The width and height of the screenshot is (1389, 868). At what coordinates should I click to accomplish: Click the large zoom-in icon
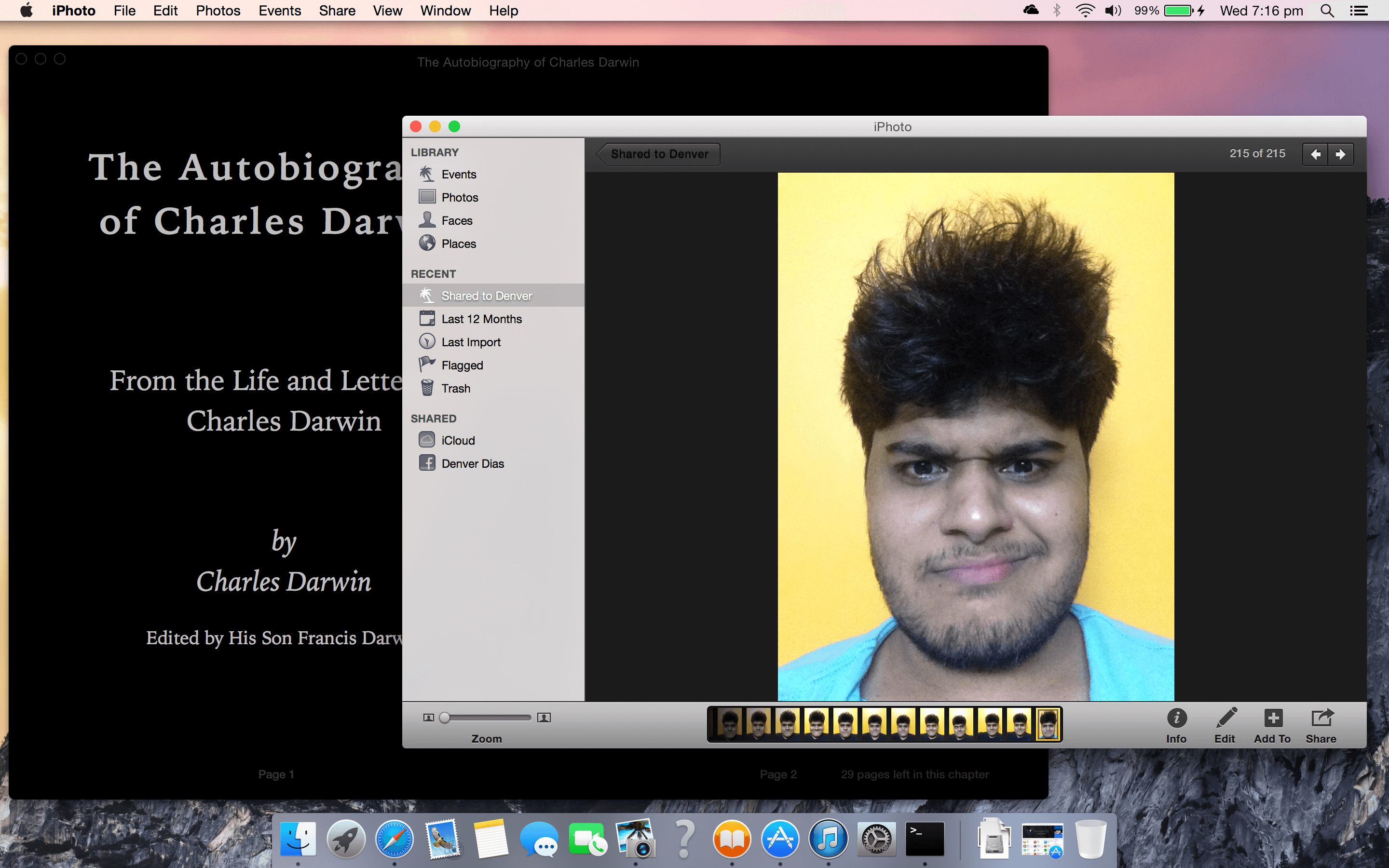tap(544, 718)
